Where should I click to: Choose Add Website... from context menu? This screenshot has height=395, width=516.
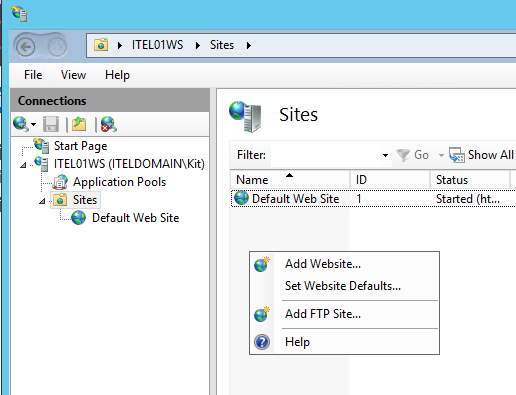[x=344, y=264]
